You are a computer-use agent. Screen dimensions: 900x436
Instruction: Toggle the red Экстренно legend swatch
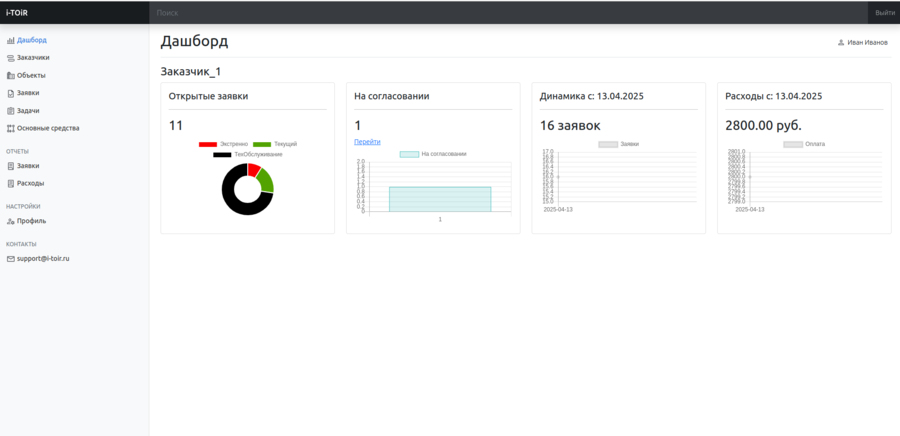tap(208, 144)
